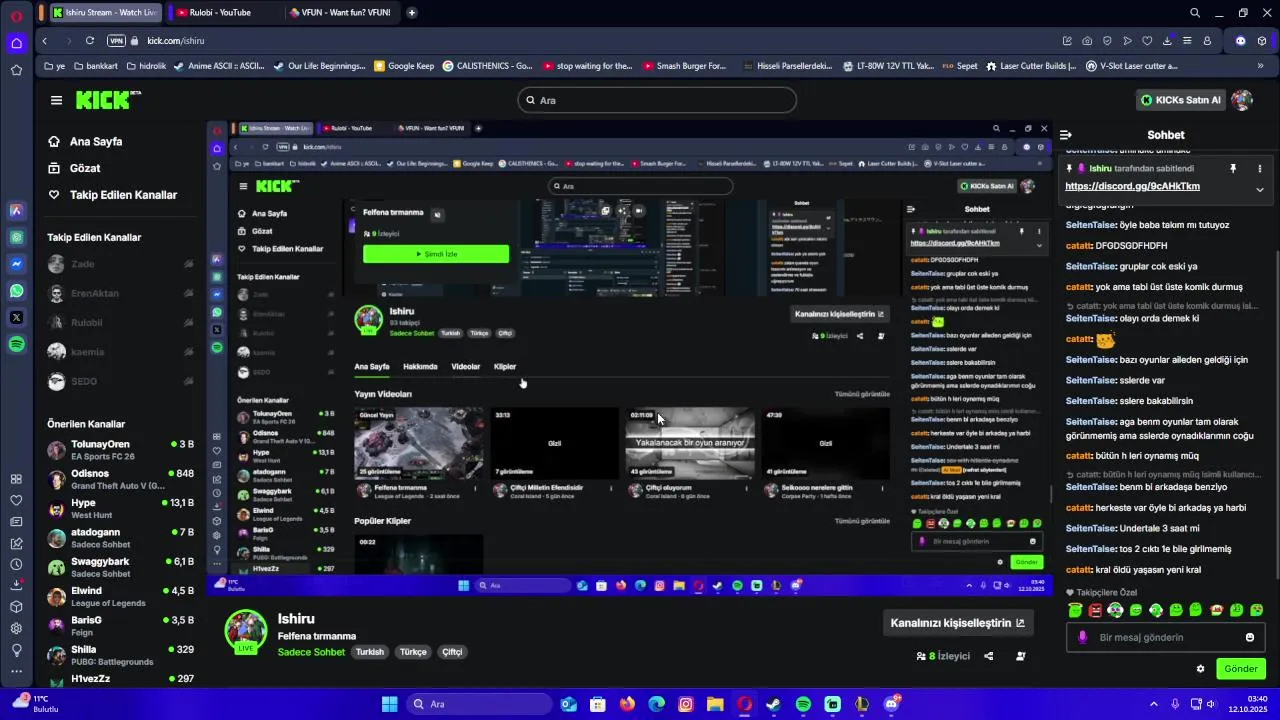
Task: Select the Turkish tag
Action: tap(370, 652)
